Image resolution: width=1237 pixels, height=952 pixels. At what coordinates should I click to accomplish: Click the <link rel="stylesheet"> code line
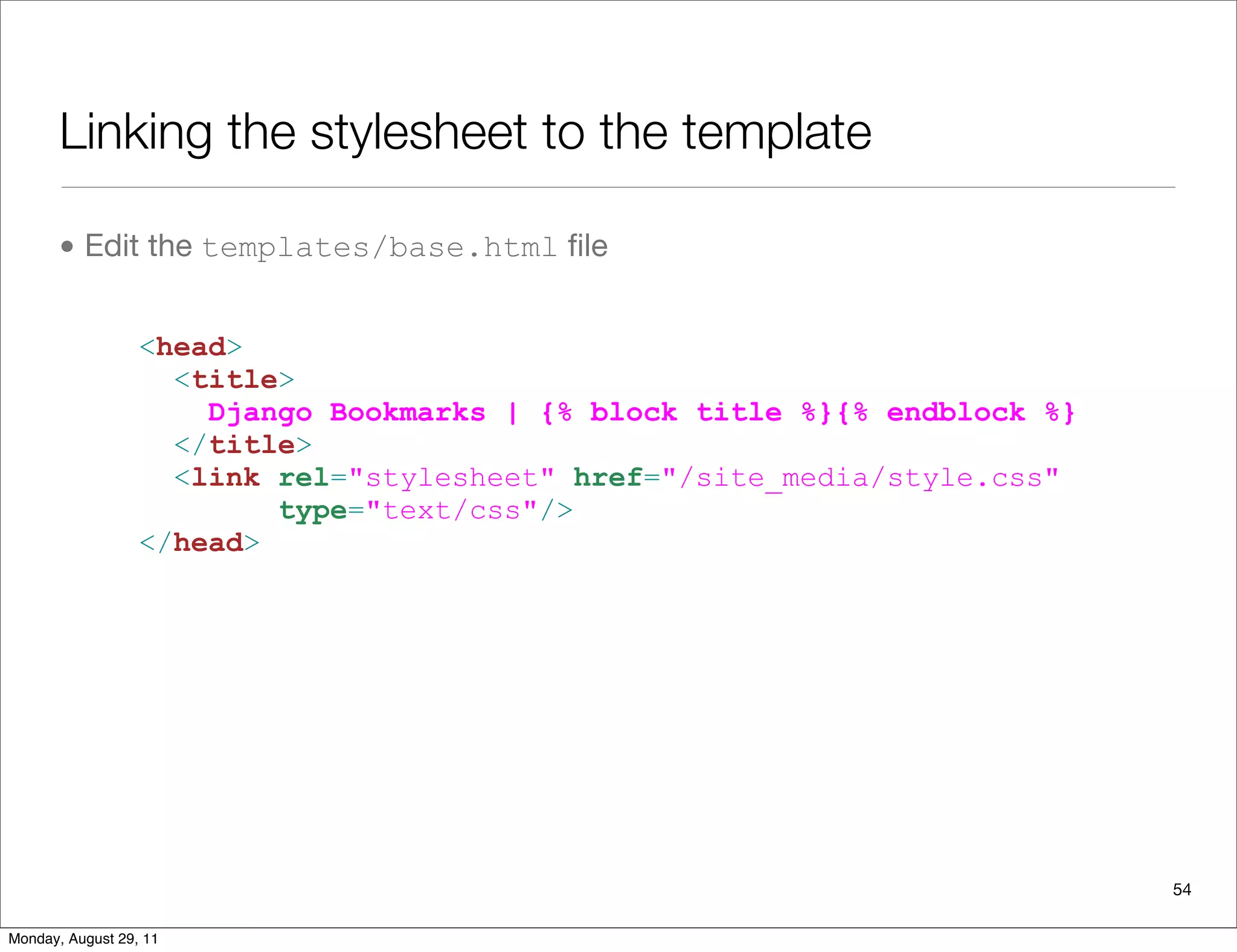(617, 478)
